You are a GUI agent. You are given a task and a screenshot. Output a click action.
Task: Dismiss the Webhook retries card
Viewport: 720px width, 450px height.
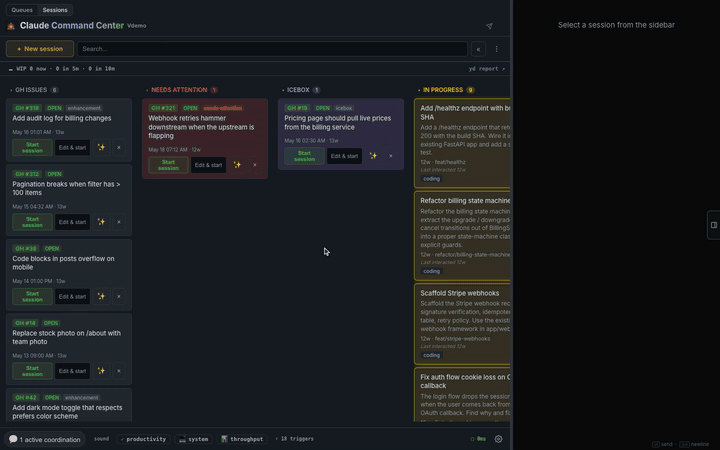click(x=255, y=165)
